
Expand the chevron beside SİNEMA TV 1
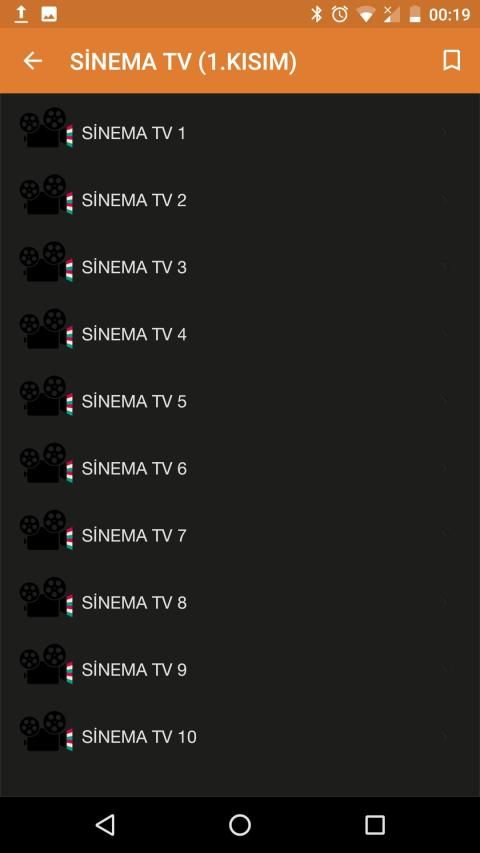pyautogui.click(x=445, y=132)
